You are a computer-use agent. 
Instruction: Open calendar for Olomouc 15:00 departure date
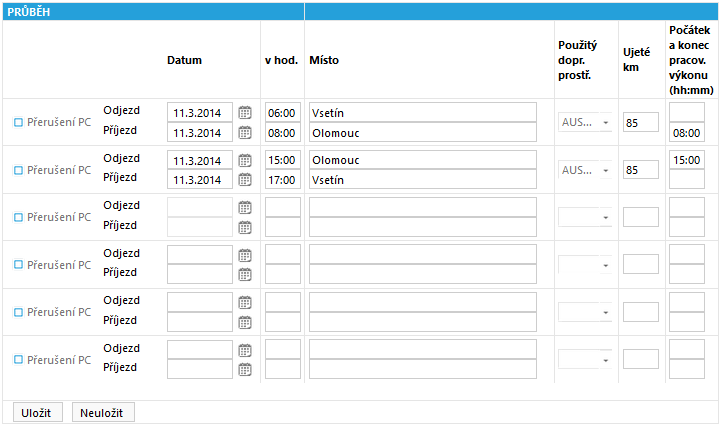[x=245, y=160]
